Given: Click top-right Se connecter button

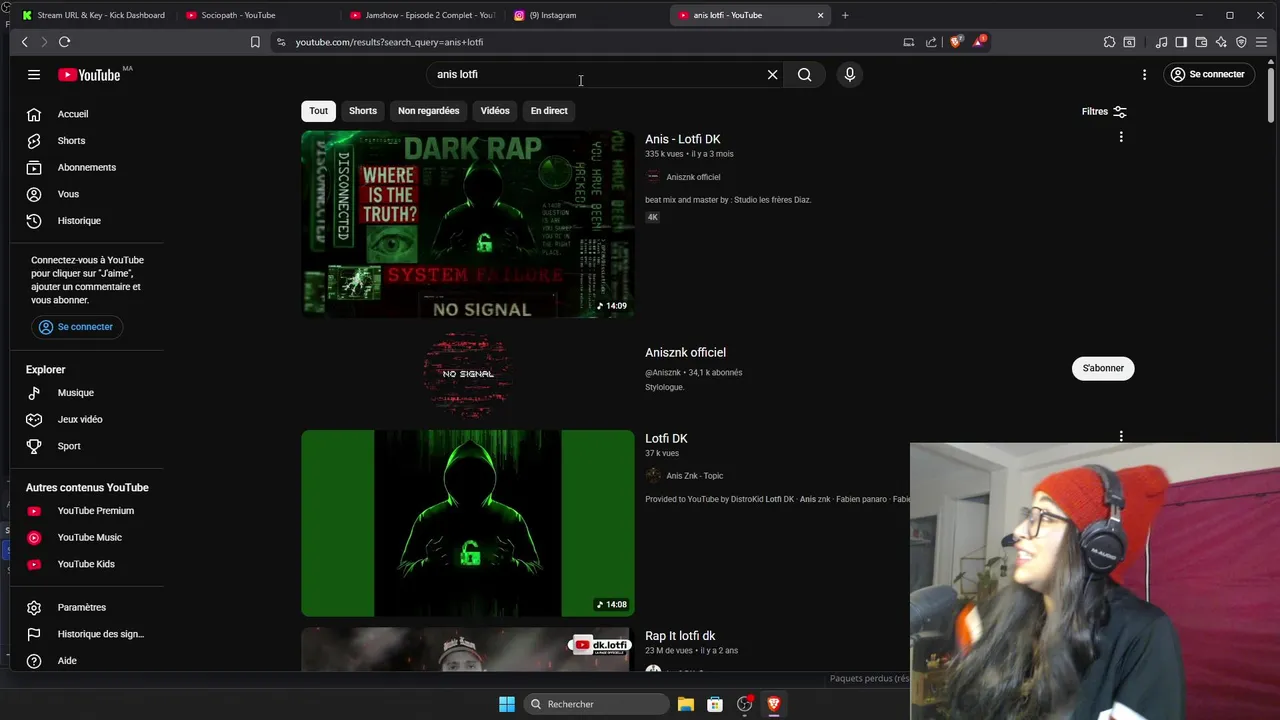Looking at the screenshot, I should point(1208,74).
